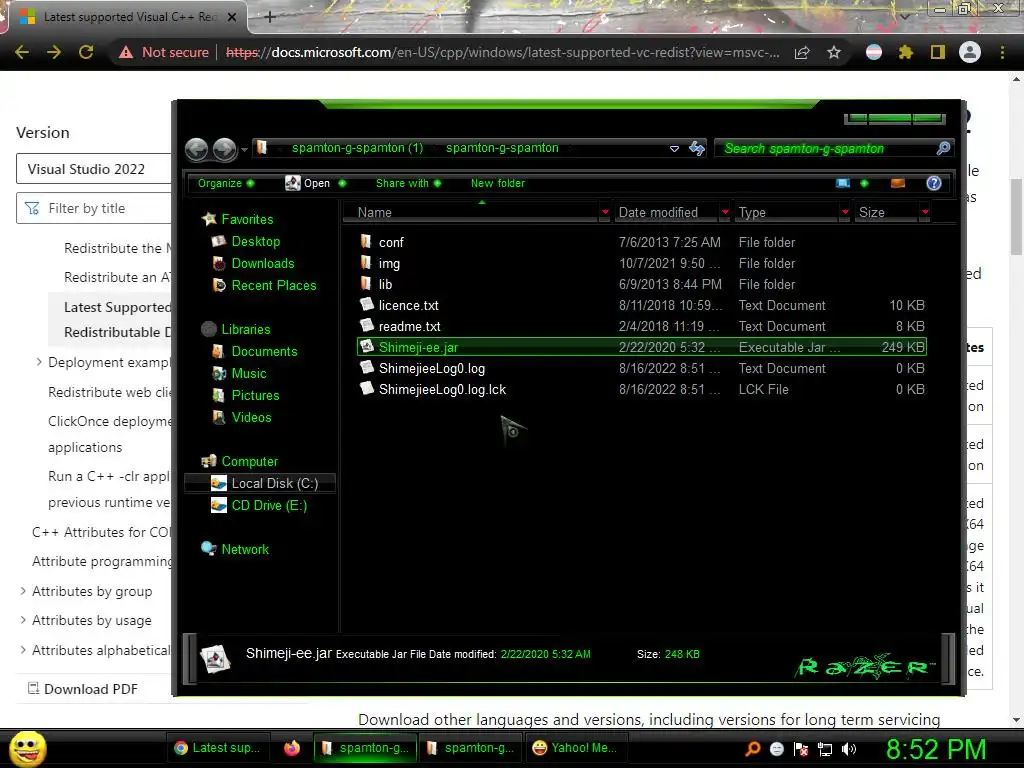
Task: Open Chrome extensions puzzle icon
Action: (905, 52)
